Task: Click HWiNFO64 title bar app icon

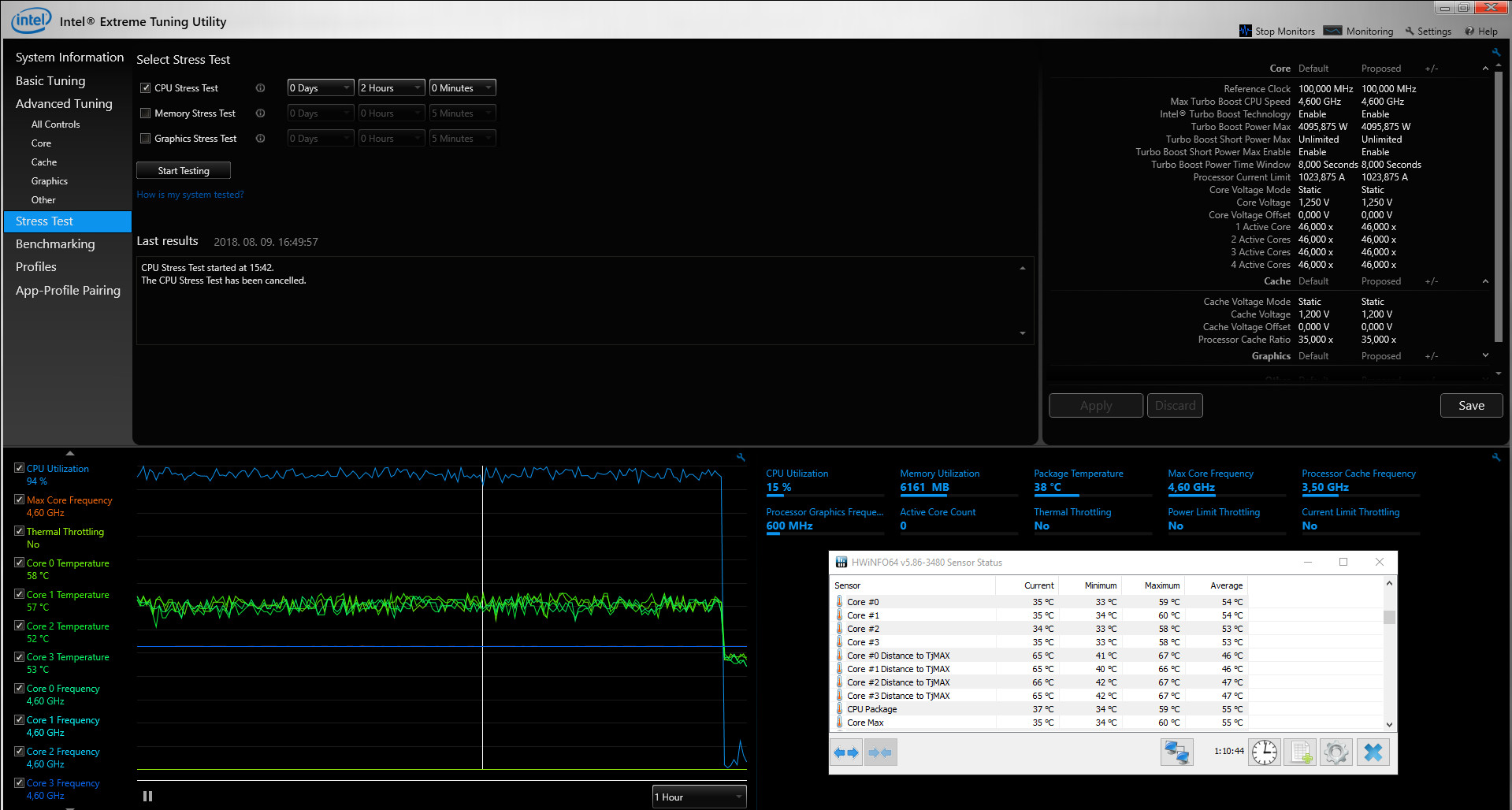Action: 841,562
